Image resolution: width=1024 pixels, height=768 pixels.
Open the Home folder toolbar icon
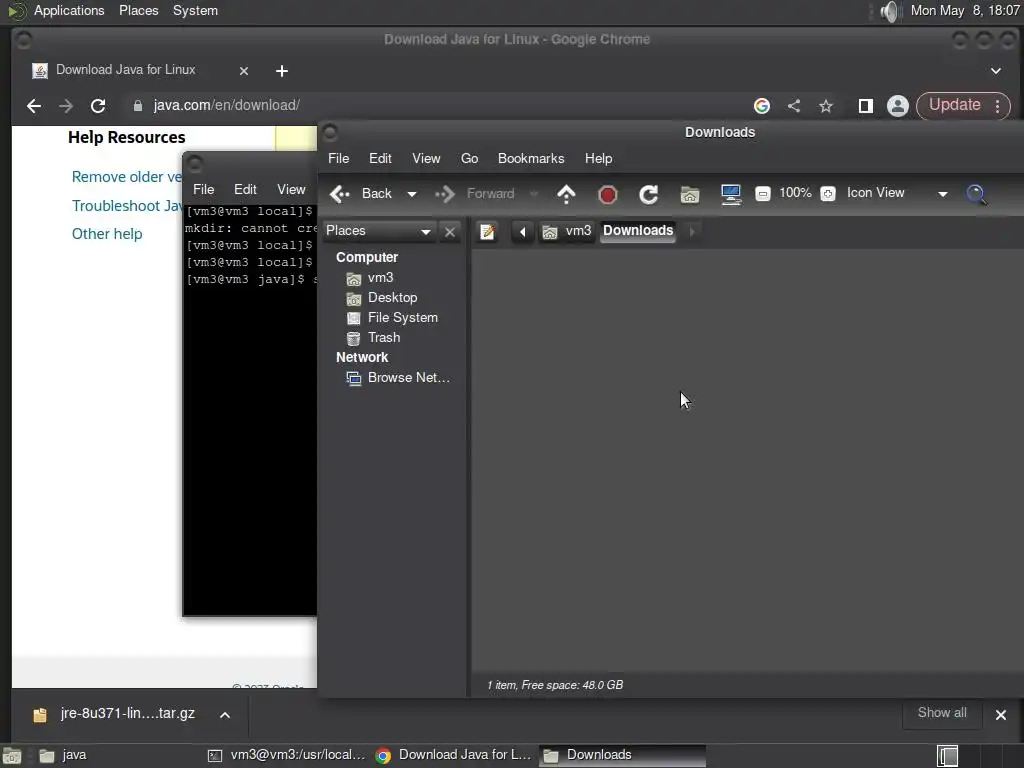[x=690, y=194]
